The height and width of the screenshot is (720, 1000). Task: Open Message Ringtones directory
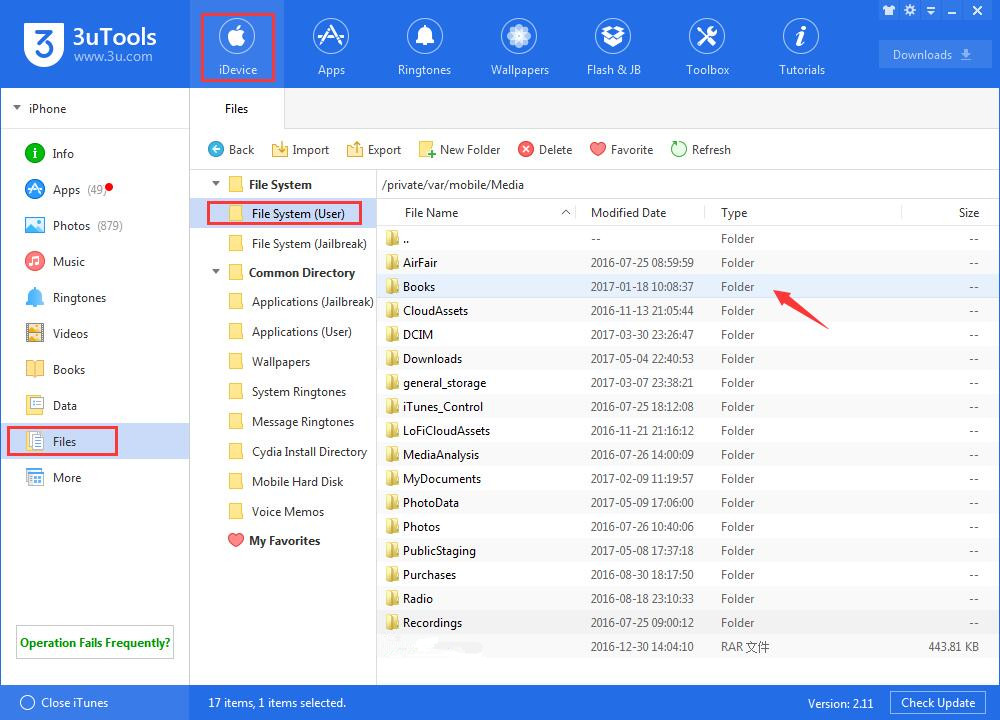coord(291,422)
